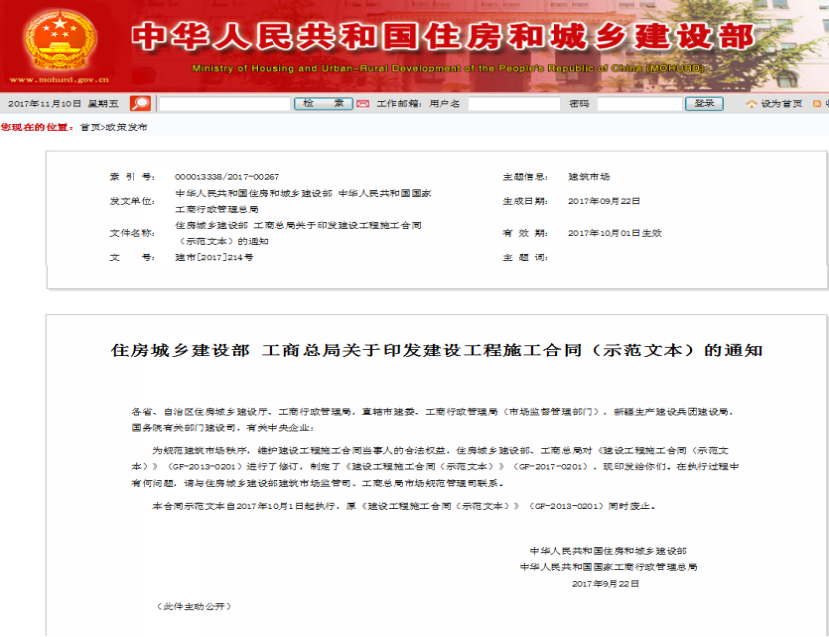This screenshot has width=829, height=637.
Task: Click the home icon beside 设为首页
Action: 750,103
